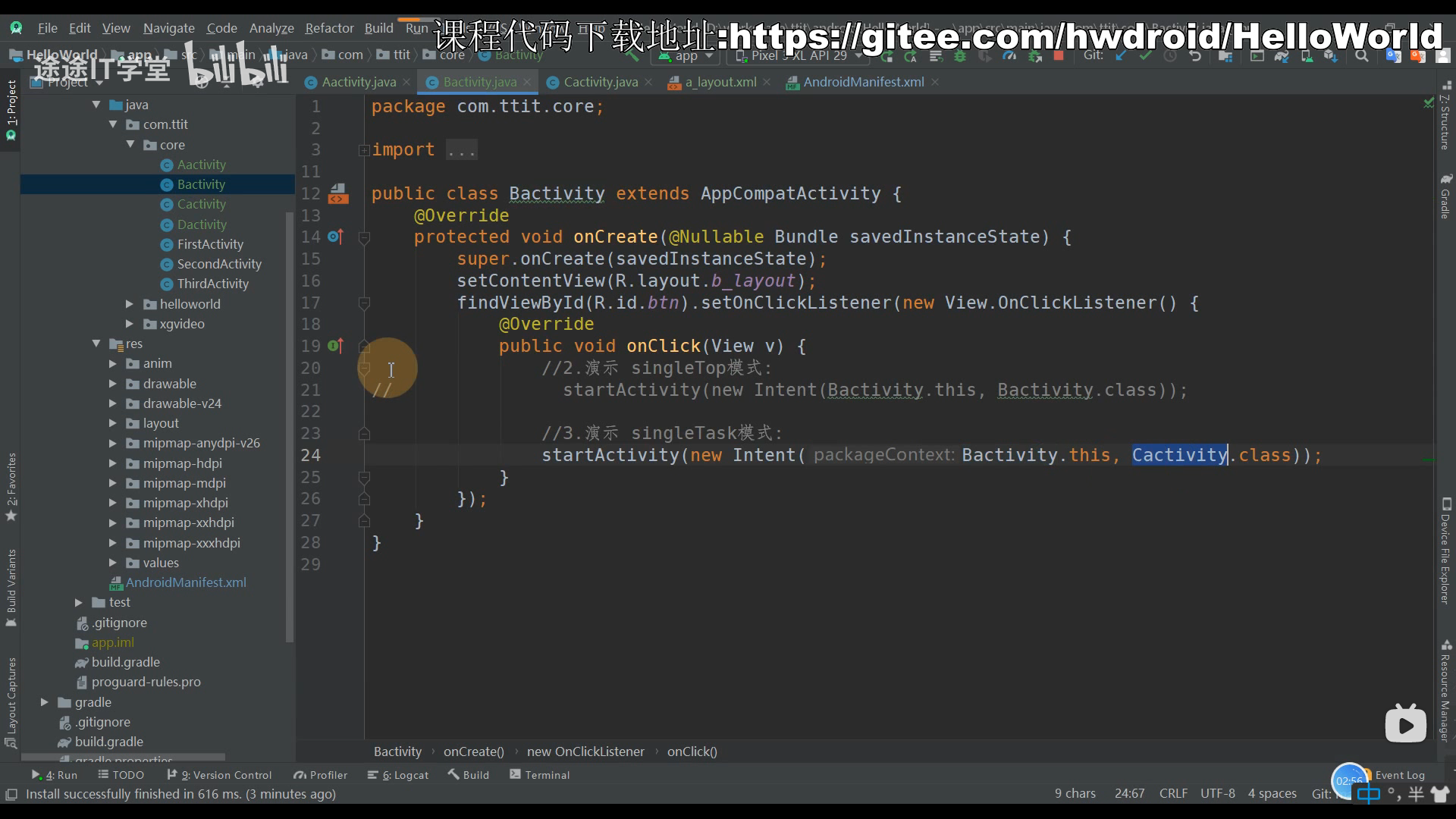Click the AndroidManifest.xml file icon in tree
Image resolution: width=1456 pixels, height=819 pixels.
point(116,583)
